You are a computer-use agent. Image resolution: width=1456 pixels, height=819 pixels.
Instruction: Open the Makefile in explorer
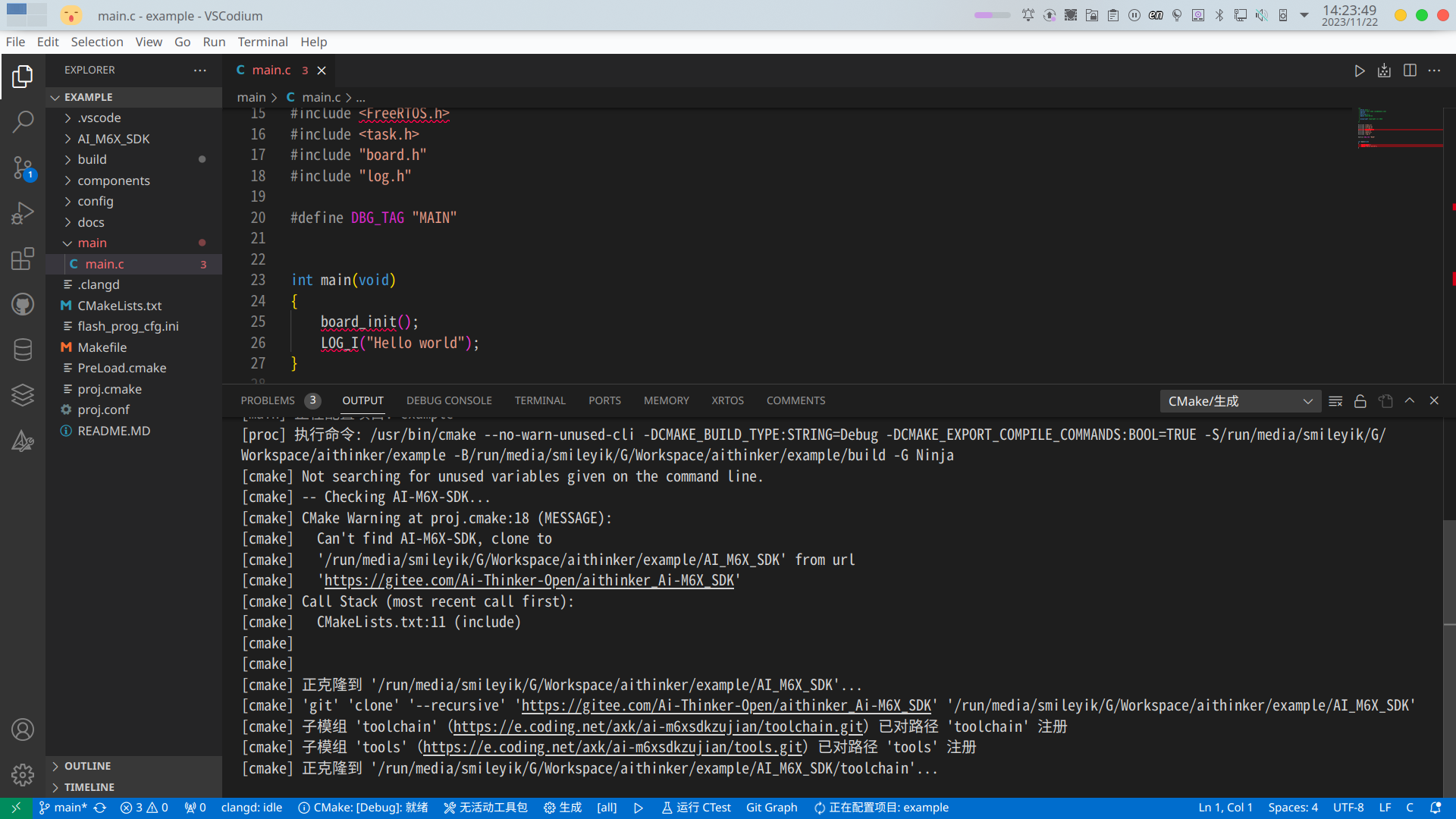pos(133,347)
